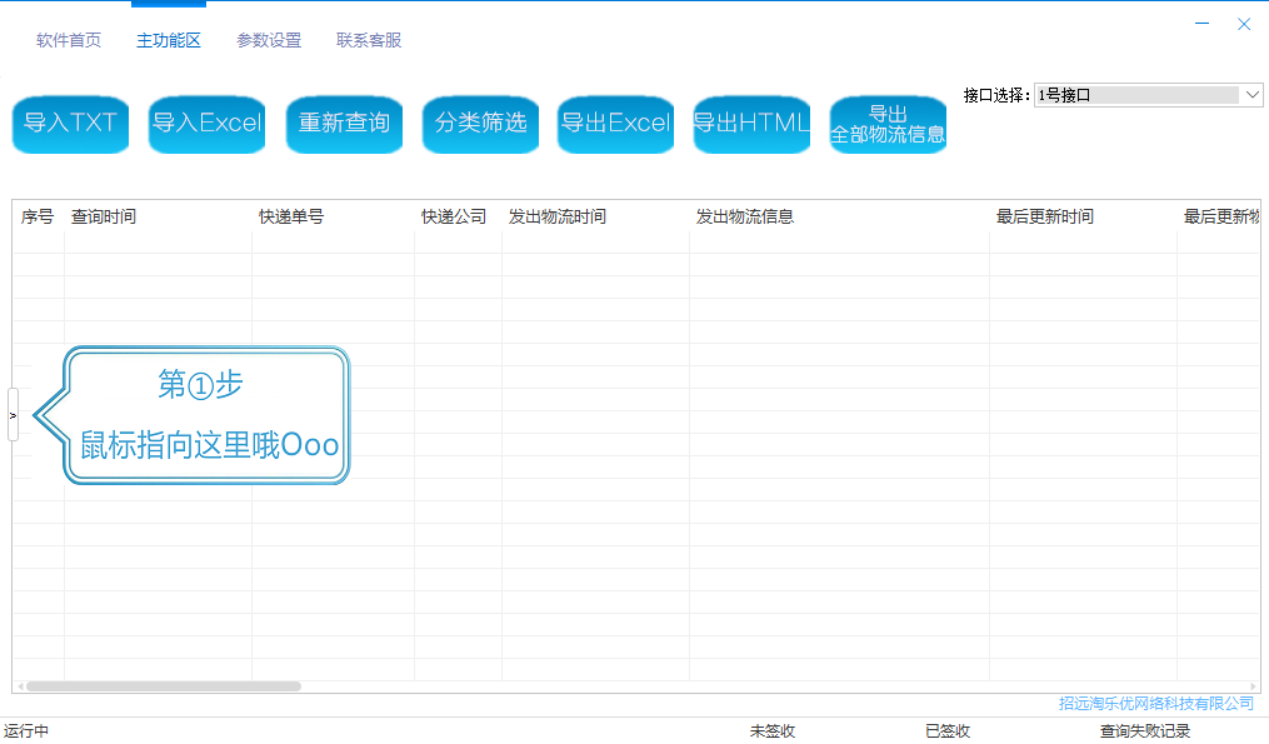Export all logistics info (导出全部物流信息)
The height and width of the screenshot is (744, 1269).
click(x=888, y=124)
